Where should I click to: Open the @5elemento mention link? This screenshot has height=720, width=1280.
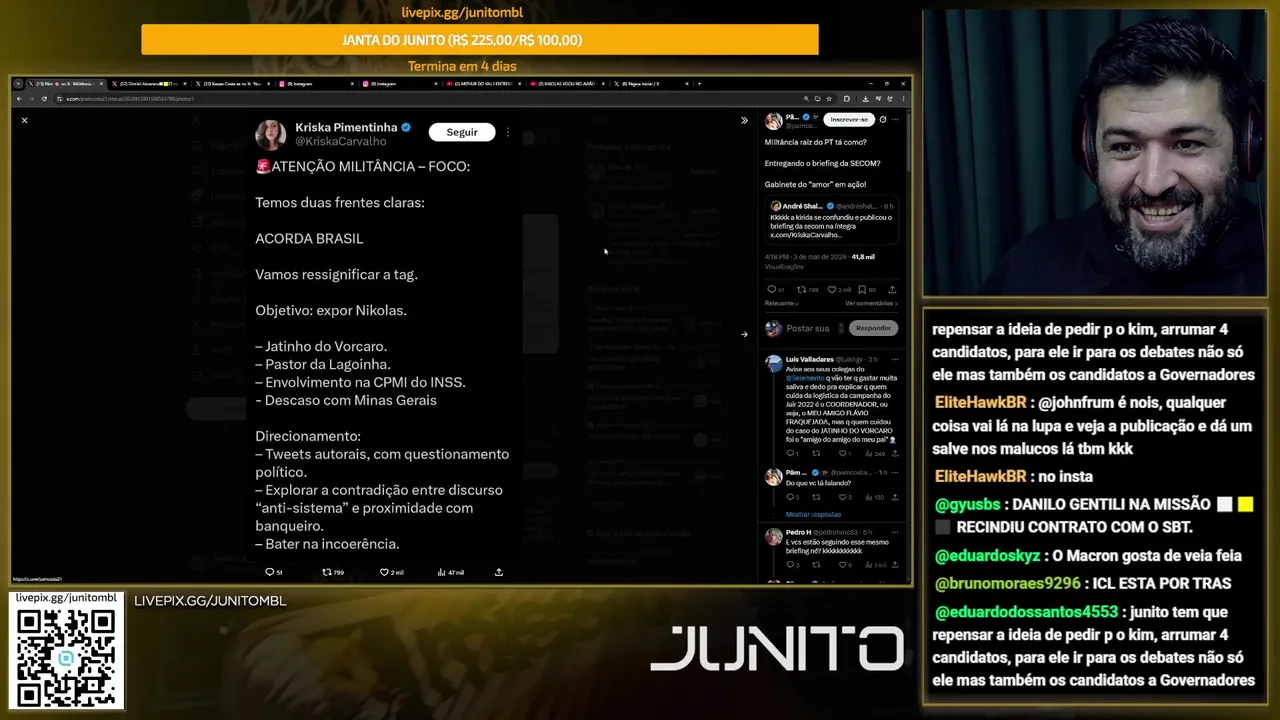(805, 378)
